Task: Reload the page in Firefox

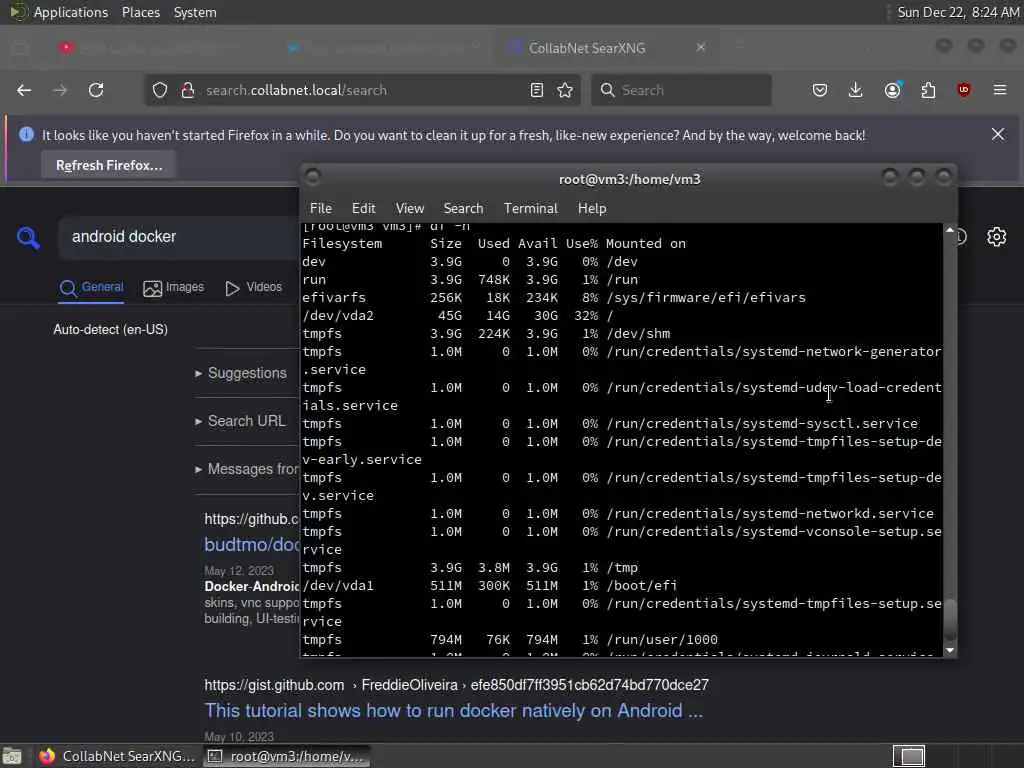Action: pyautogui.click(x=96, y=90)
